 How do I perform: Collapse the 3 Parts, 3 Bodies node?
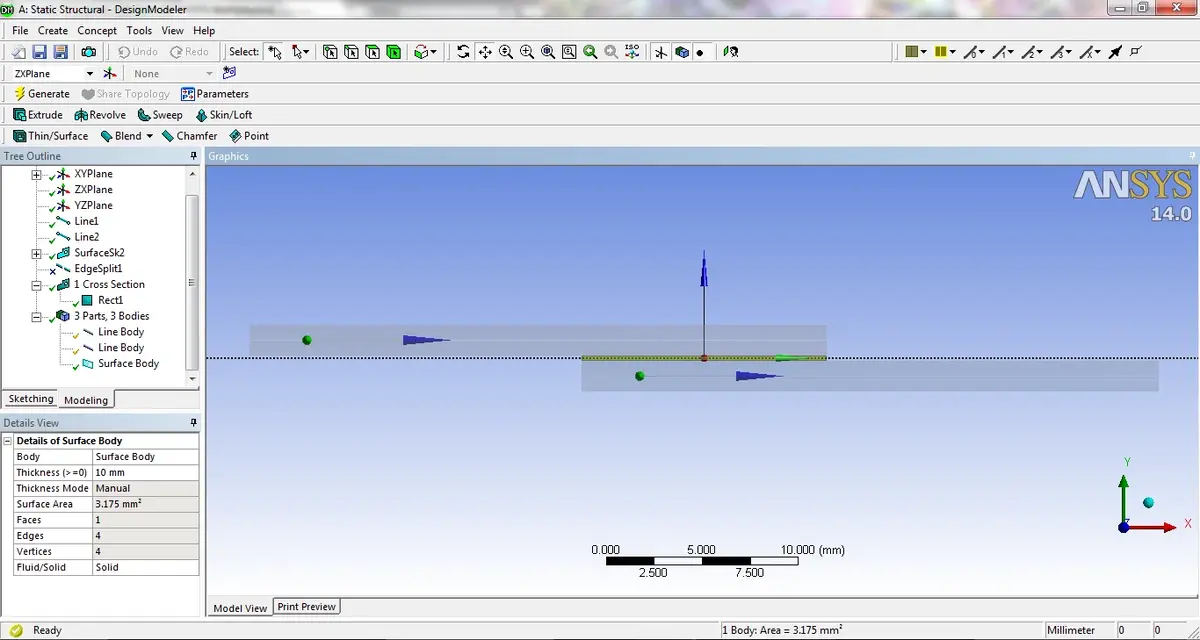(x=37, y=316)
